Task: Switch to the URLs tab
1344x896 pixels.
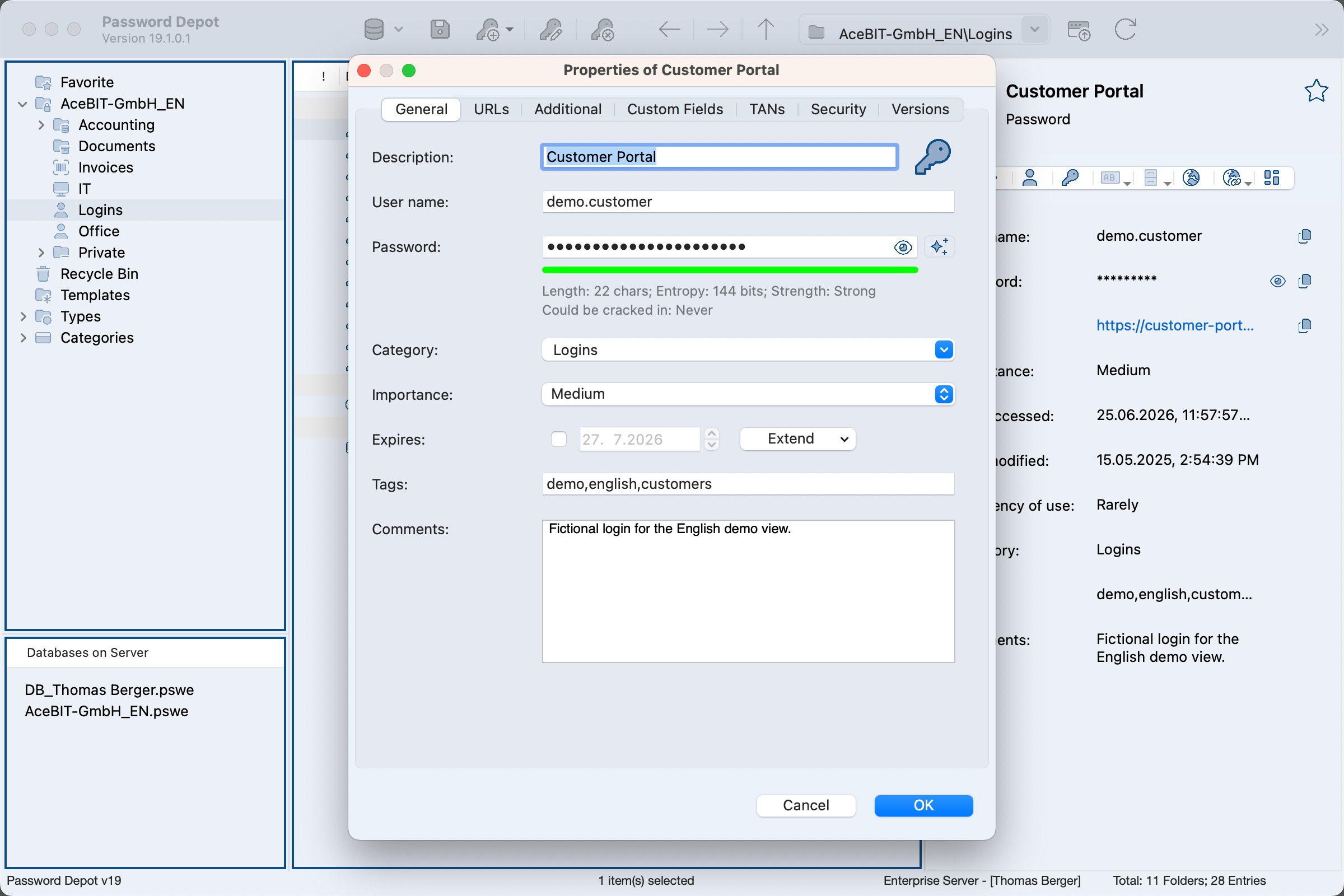Action: 492,109
